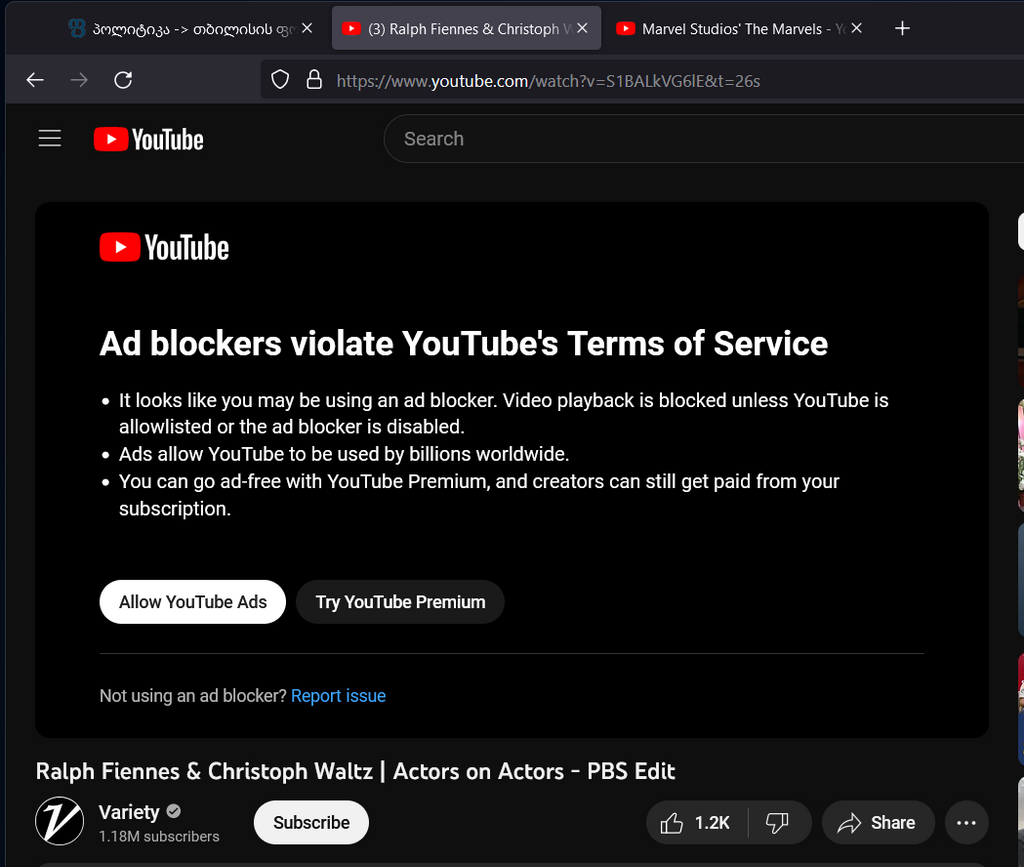The image size is (1024, 867).
Task: Open the Variety channel avatar
Action: click(59, 821)
